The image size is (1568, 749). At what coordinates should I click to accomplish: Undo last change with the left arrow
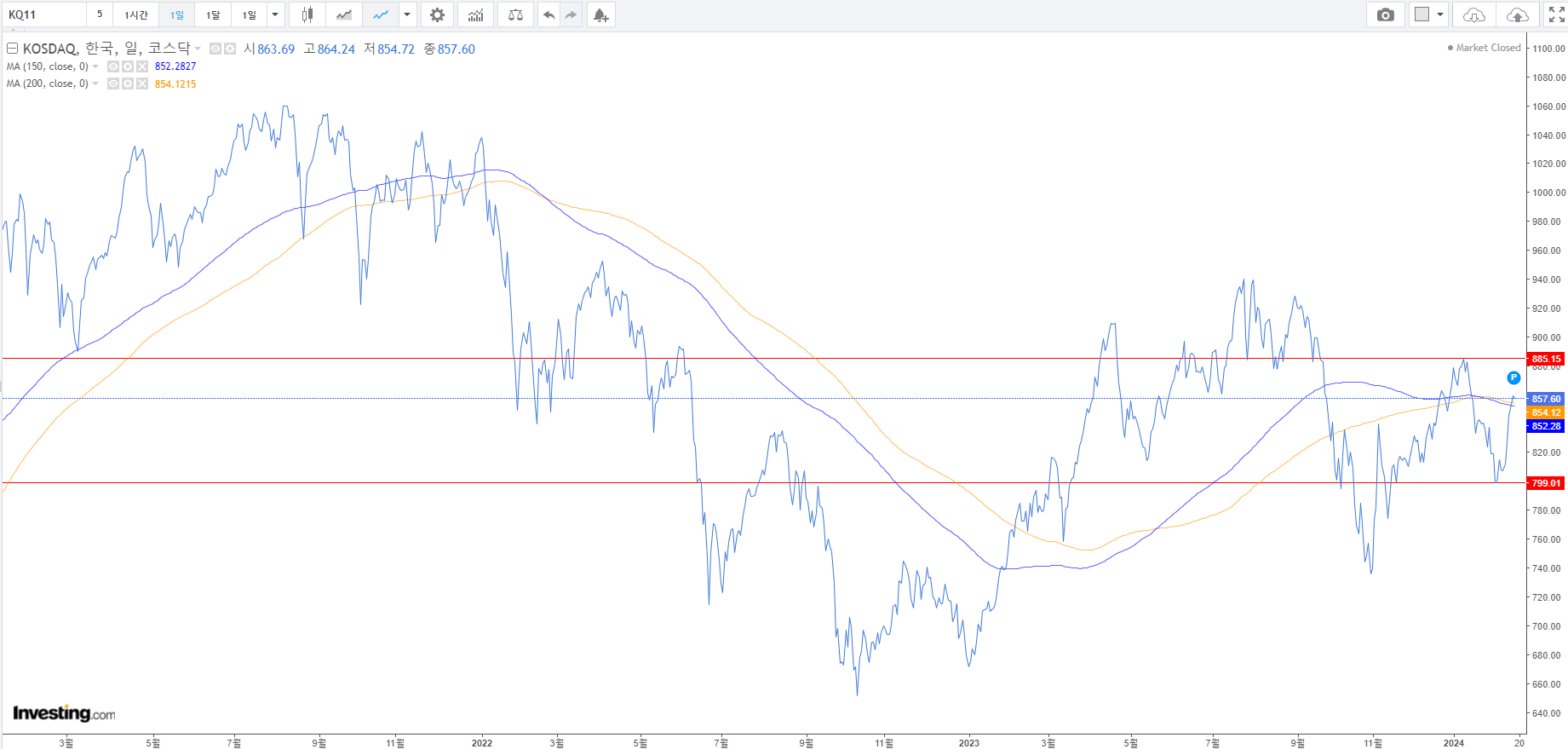549,14
